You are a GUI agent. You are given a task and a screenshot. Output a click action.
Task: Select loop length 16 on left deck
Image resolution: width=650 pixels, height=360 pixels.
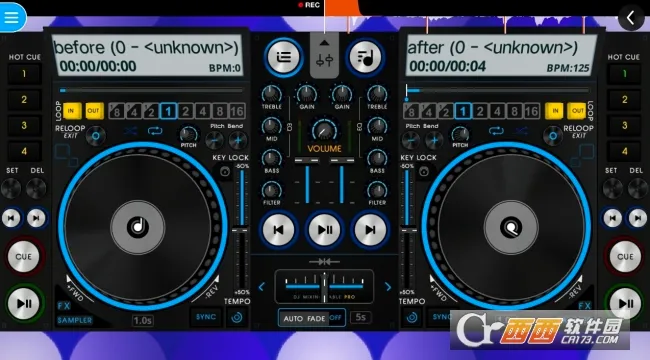237,111
